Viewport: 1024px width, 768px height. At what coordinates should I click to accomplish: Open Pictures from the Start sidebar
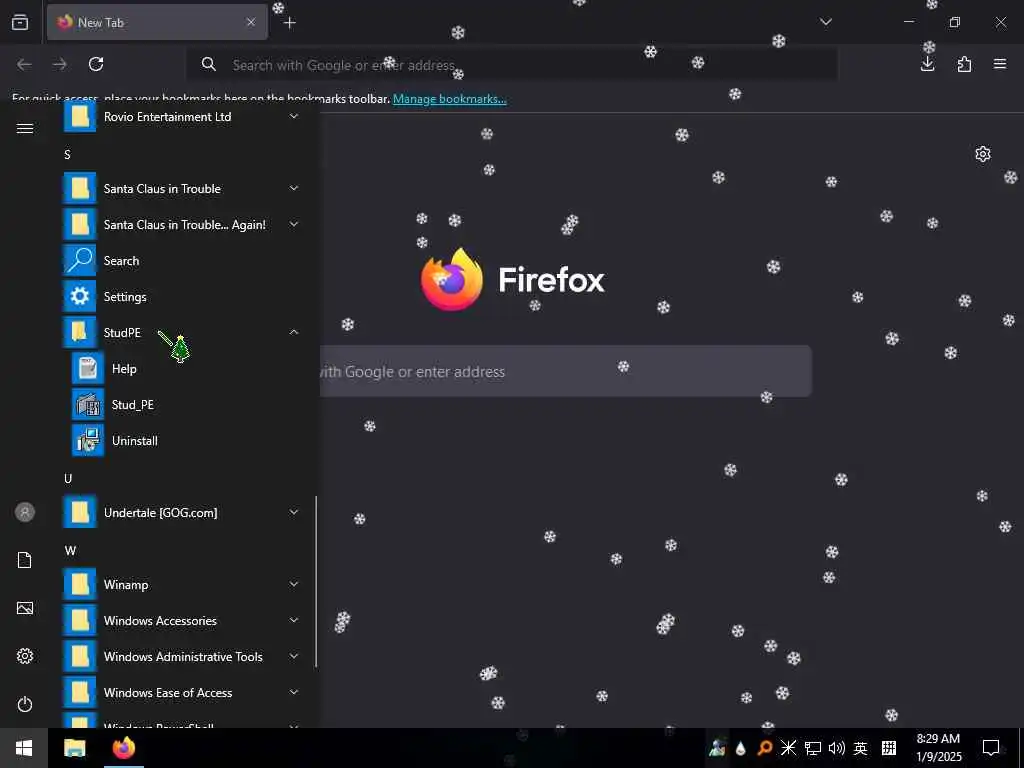point(25,608)
